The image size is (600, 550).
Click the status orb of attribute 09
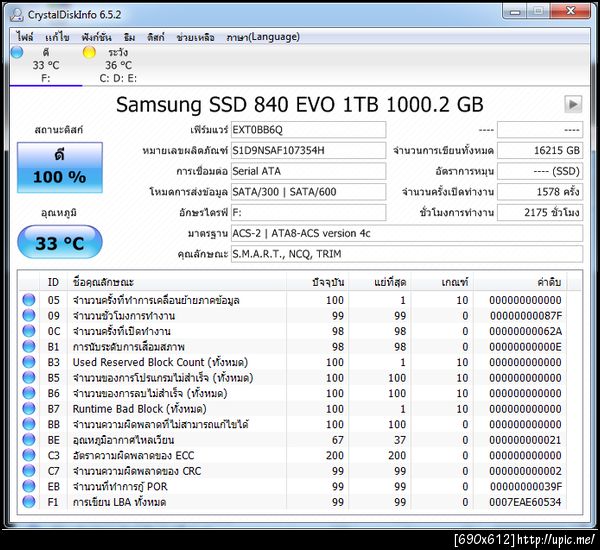[29, 315]
